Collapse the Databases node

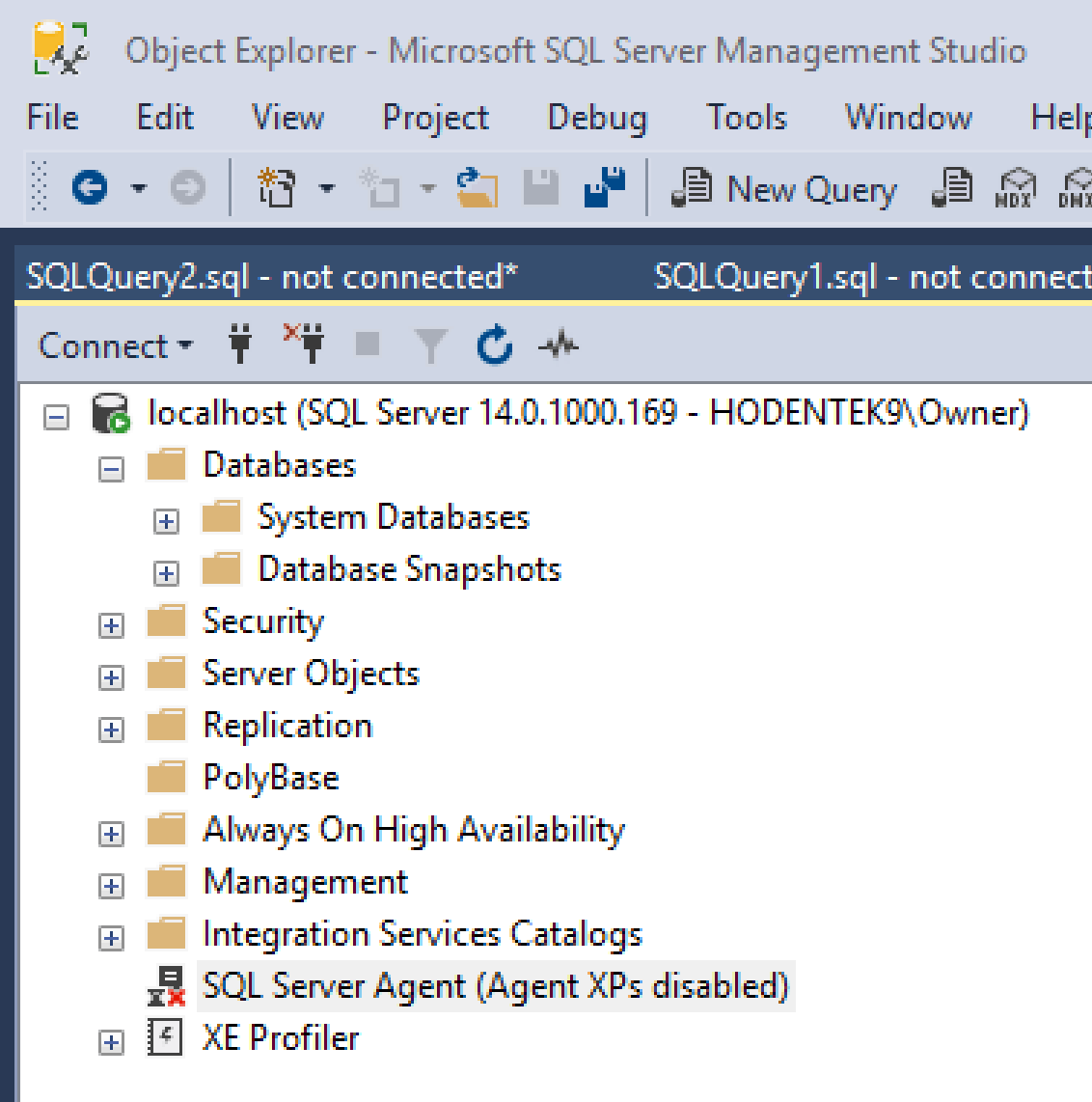[110, 468]
